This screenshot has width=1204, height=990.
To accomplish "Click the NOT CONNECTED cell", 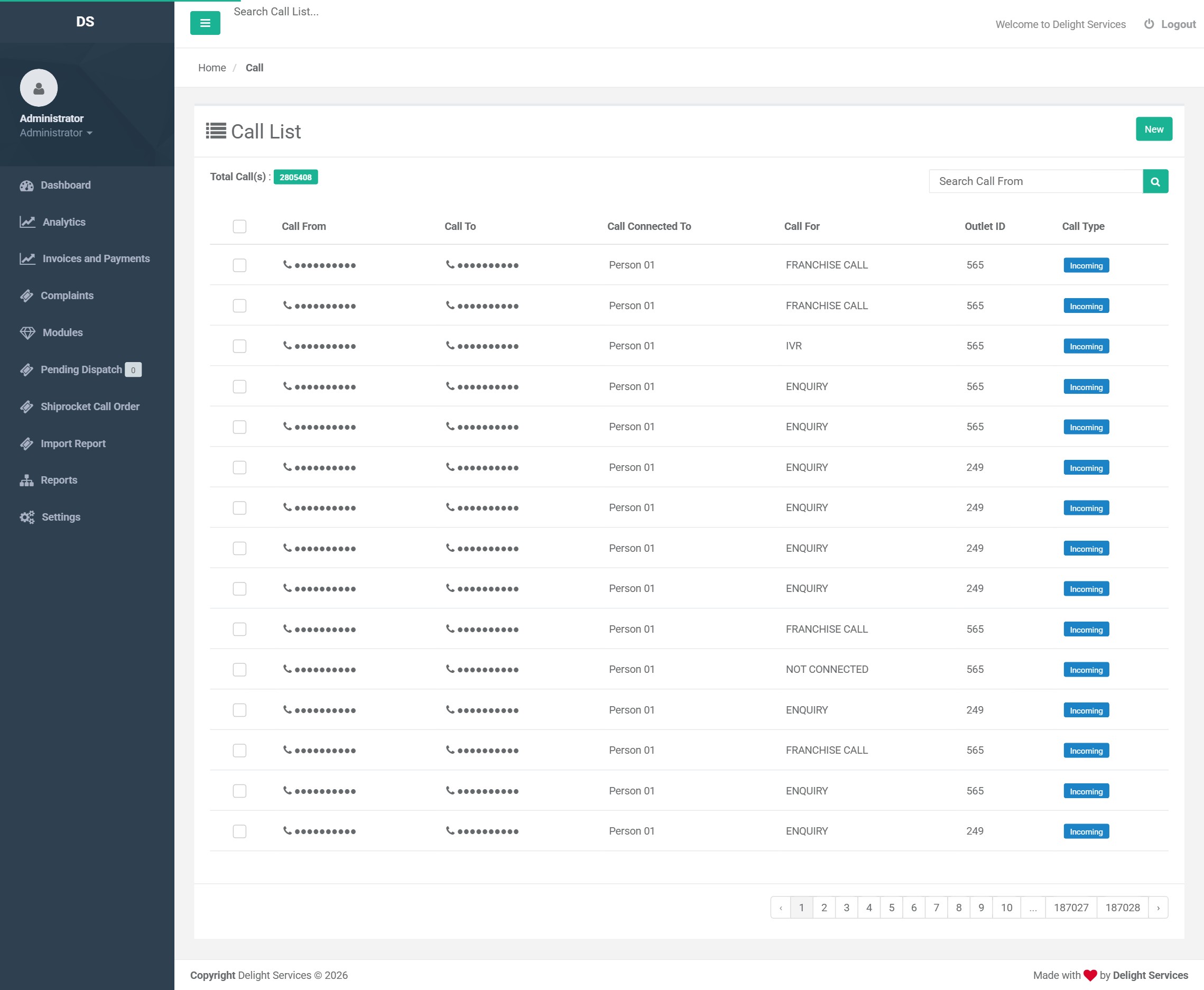I will pos(827,670).
